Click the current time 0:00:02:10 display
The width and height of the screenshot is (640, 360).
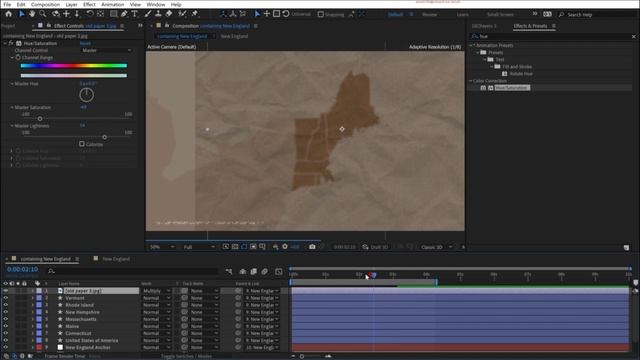click(x=22, y=269)
